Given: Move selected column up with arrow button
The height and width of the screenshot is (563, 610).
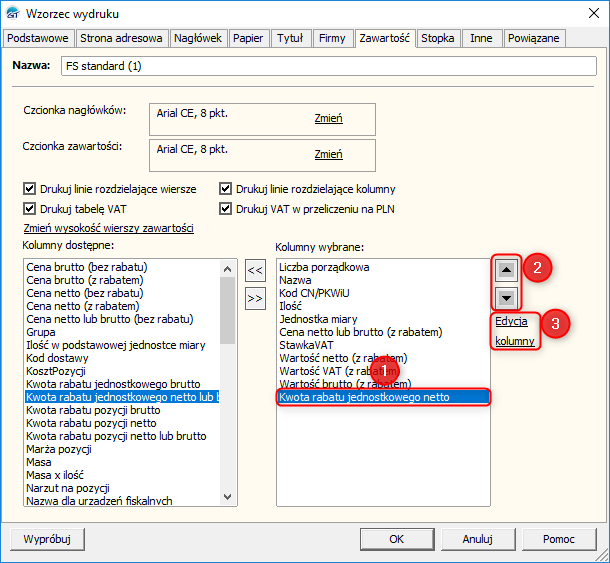Looking at the screenshot, I should [506, 270].
